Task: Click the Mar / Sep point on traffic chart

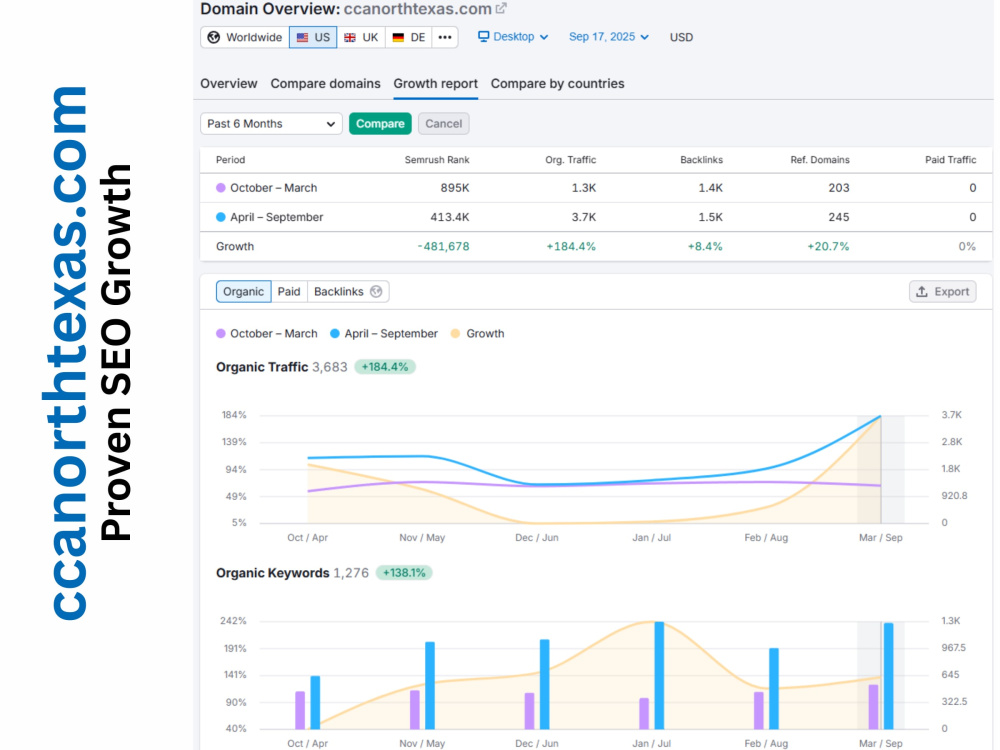Action: coord(881,416)
